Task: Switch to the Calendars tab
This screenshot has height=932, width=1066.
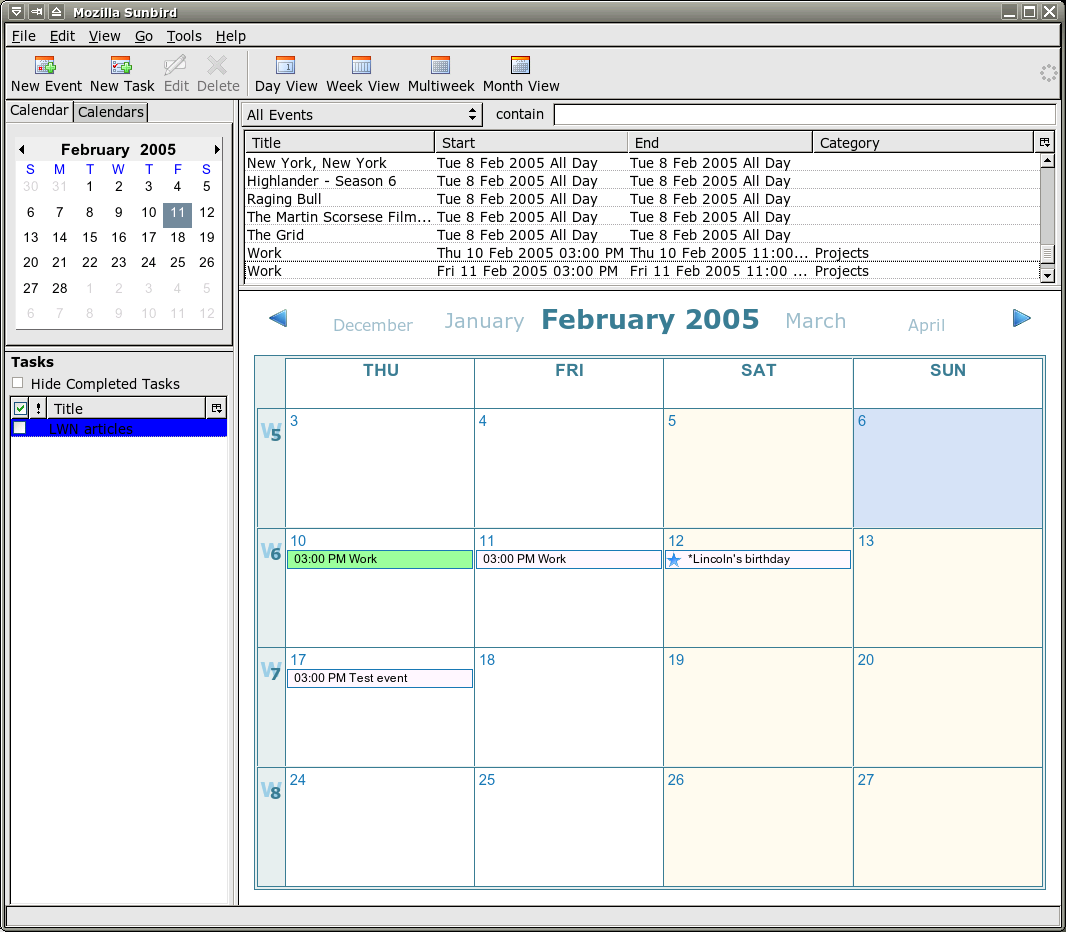Action: click(x=111, y=112)
